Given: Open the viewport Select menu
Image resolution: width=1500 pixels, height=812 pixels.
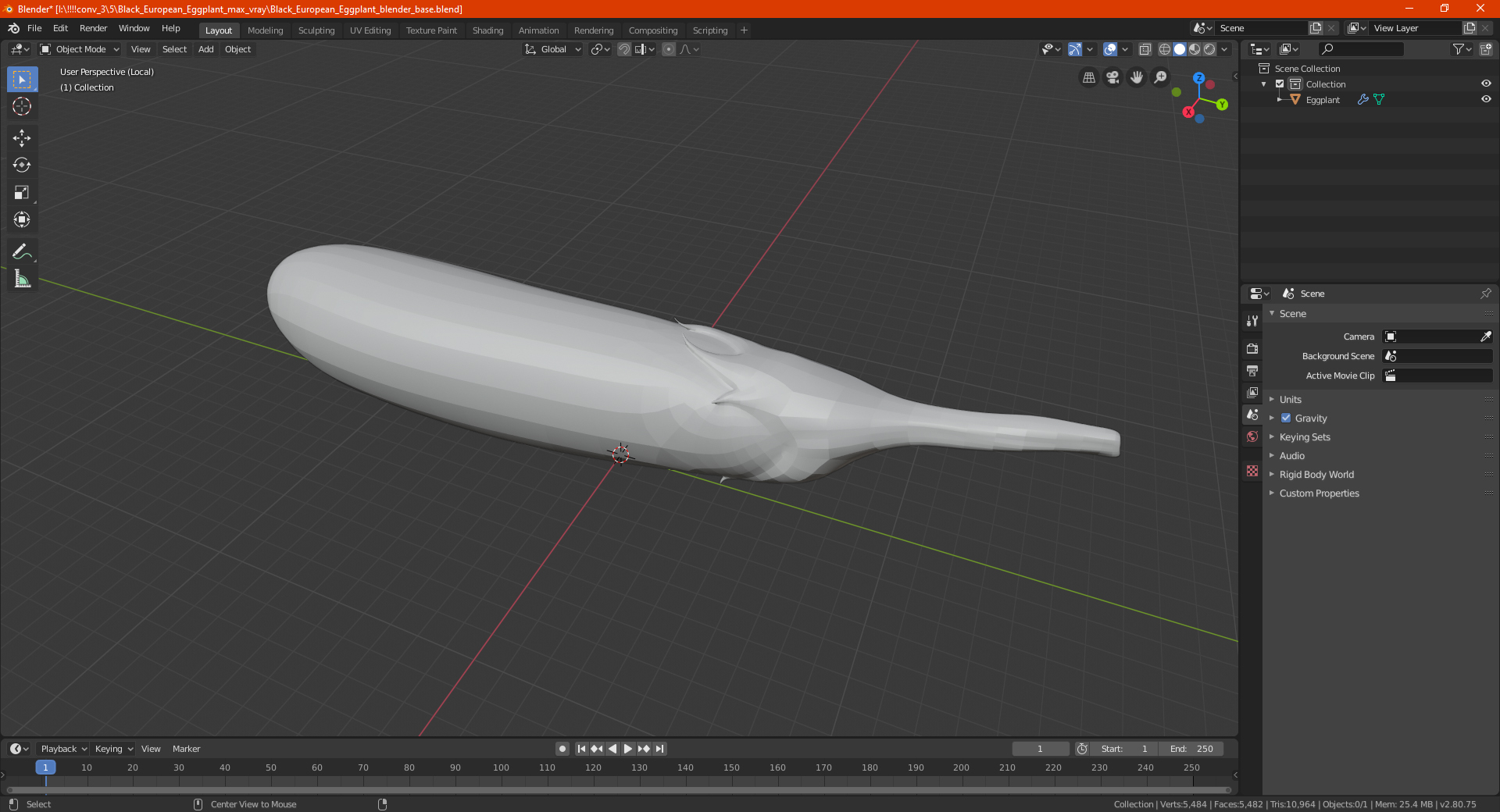Looking at the screenshot, I should pos(174,49).
